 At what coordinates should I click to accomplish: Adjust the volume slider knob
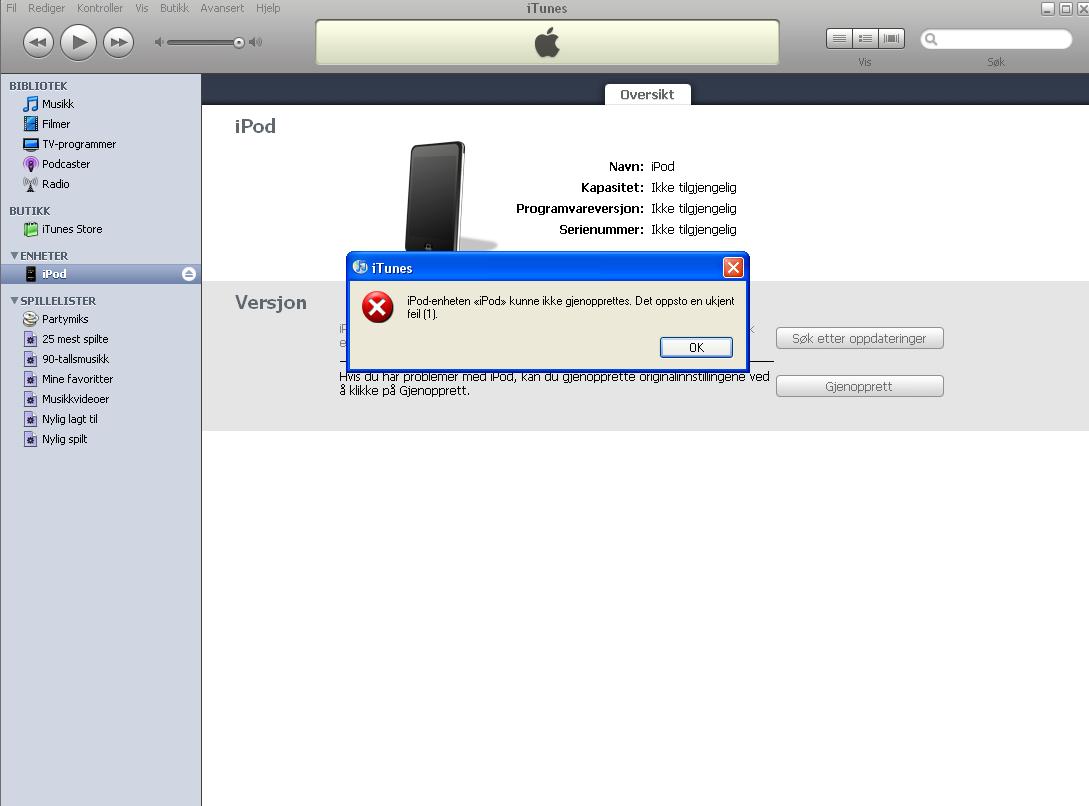coord(239,42)
